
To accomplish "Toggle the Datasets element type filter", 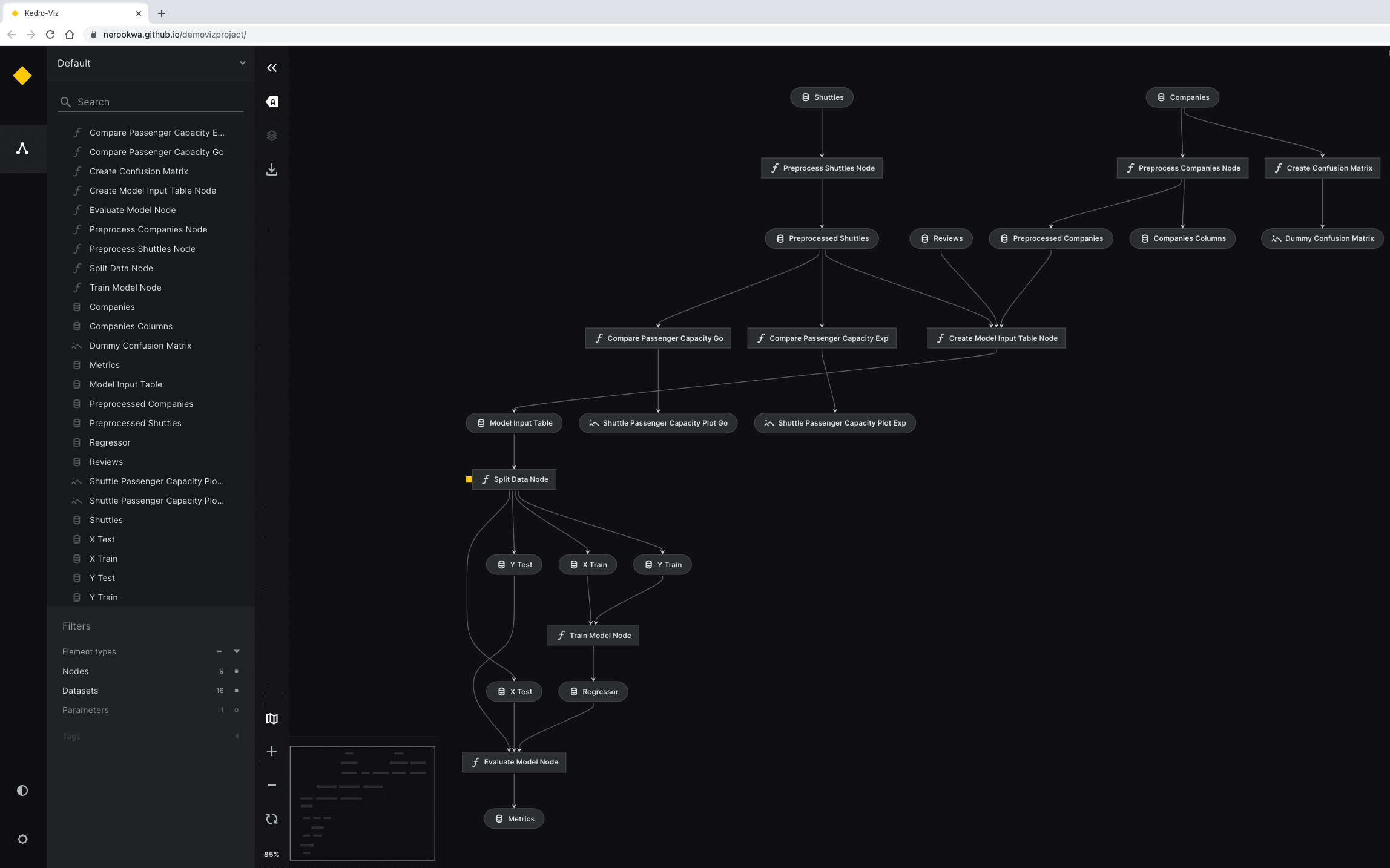I will click(236, 691).
